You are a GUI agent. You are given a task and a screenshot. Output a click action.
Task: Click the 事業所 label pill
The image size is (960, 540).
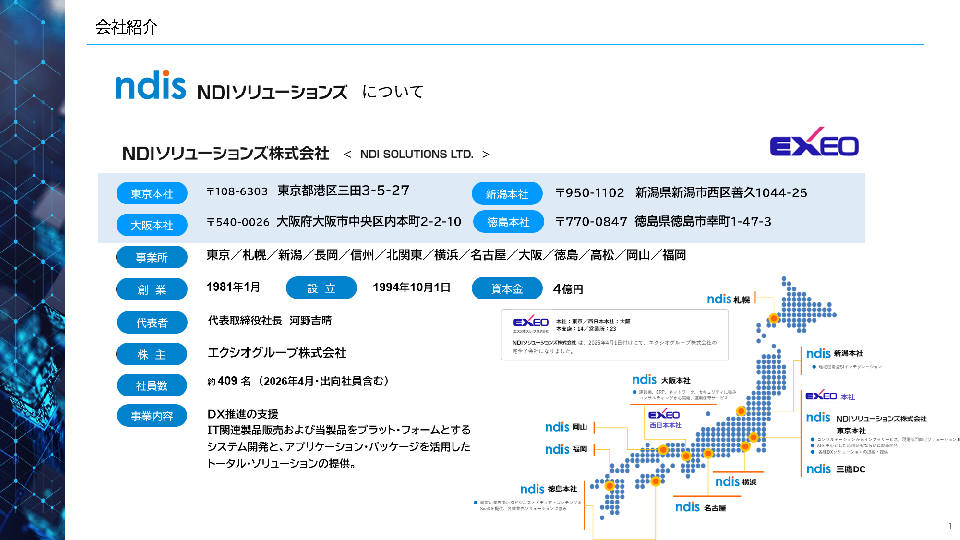(152, 257)
